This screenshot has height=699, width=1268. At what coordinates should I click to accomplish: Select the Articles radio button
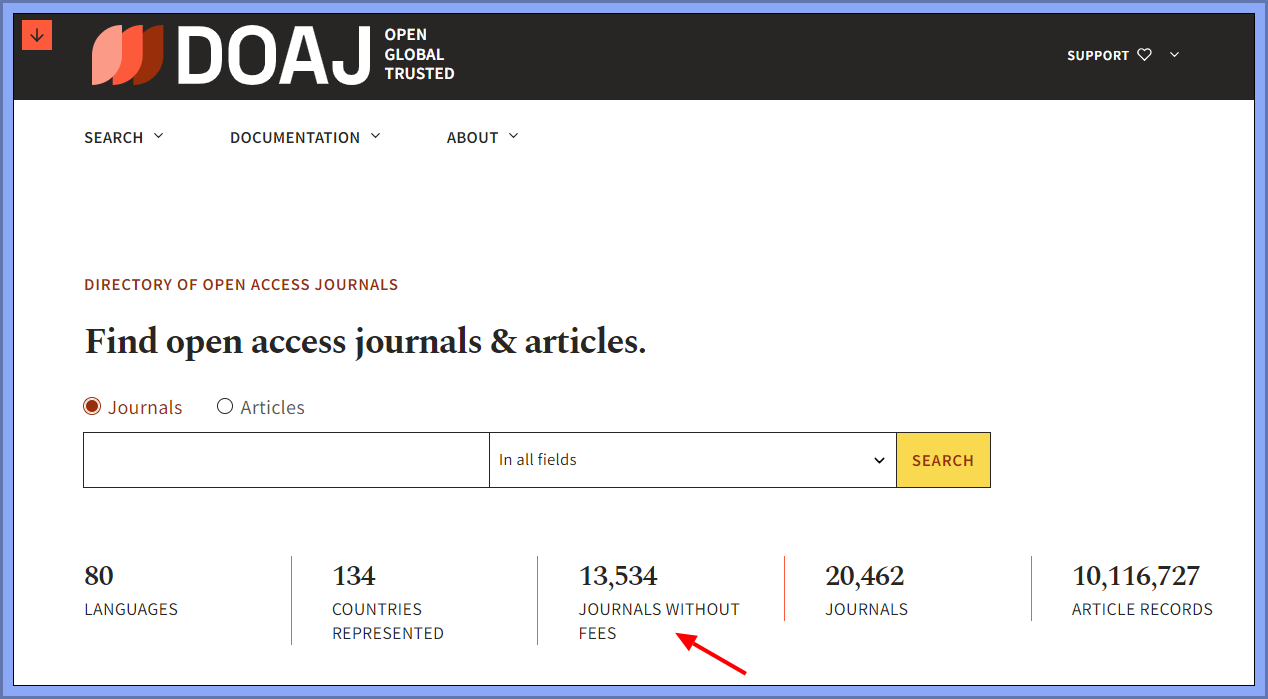point(225,406)
